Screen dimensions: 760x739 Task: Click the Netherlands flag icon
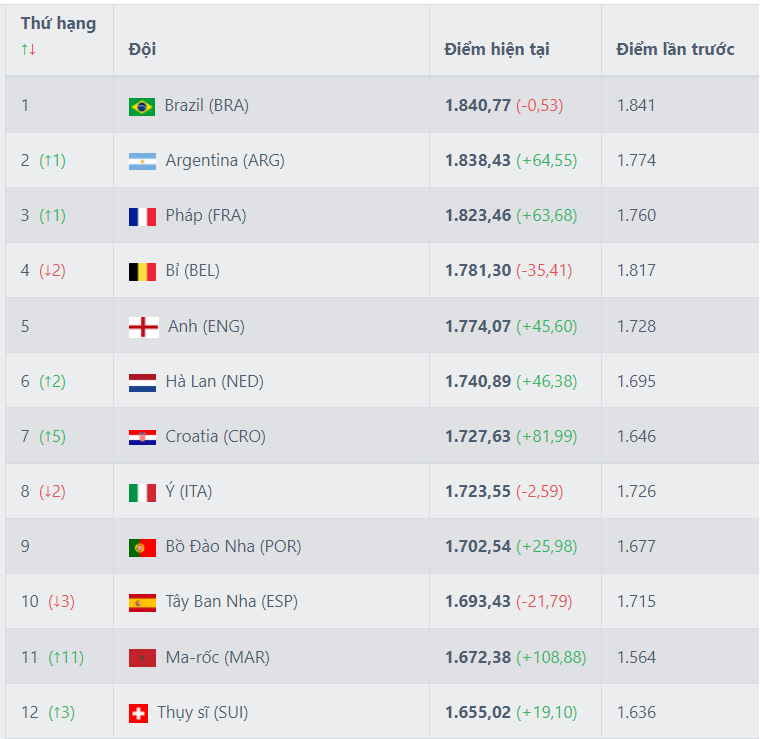click(142, 382)
